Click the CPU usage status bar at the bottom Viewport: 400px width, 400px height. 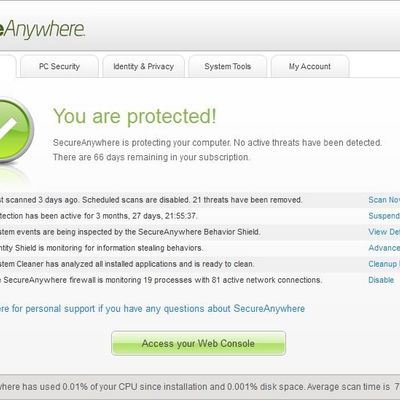point(200,387)
